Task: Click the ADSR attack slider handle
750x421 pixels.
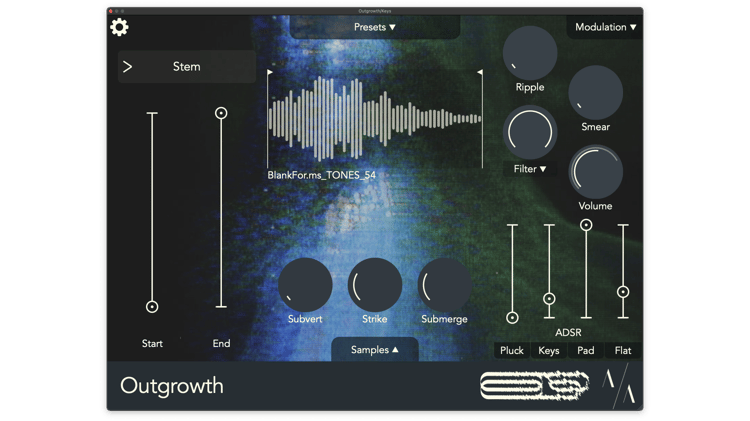Action: point(512,318)
